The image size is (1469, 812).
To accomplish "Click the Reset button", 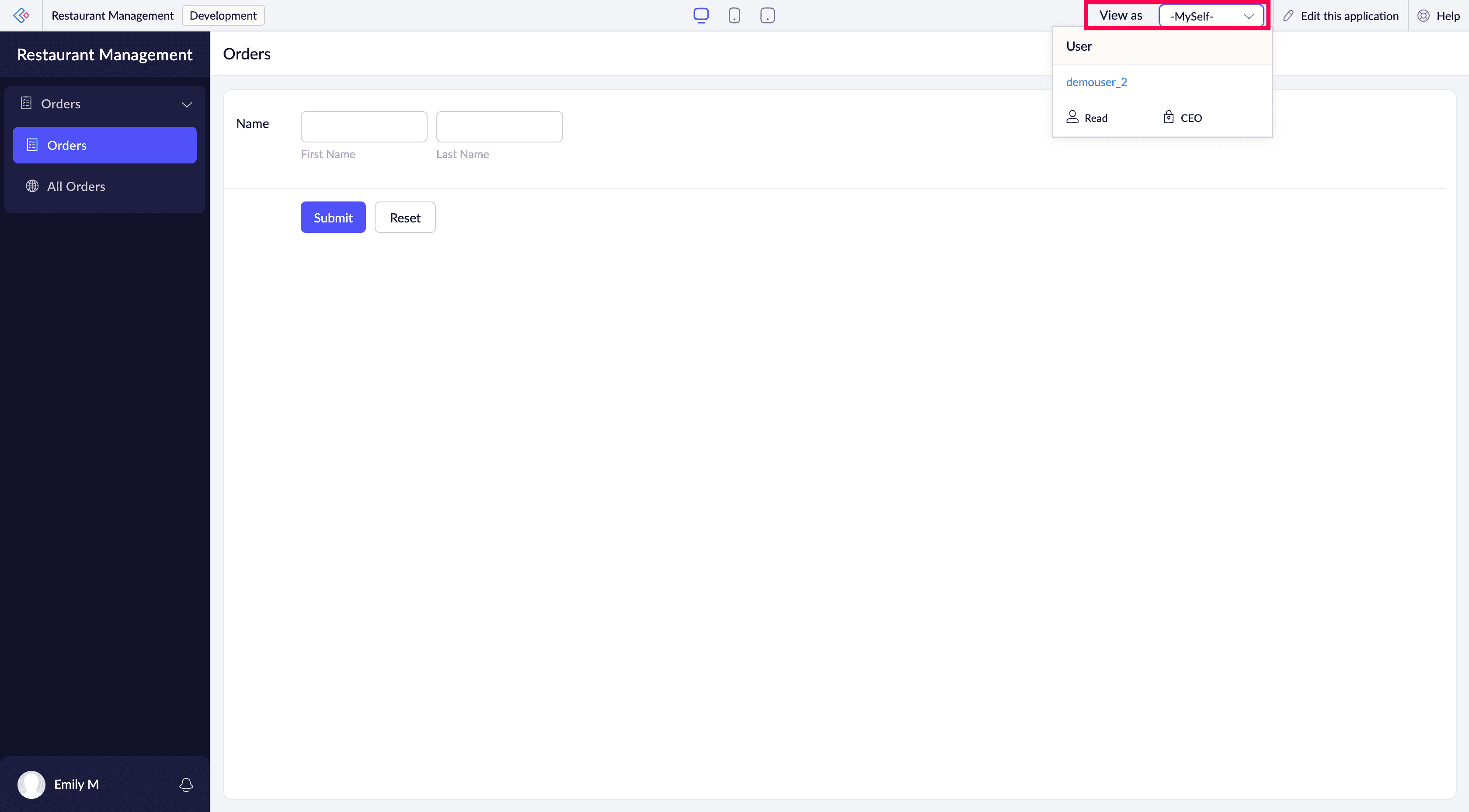I will click(405, 217).
